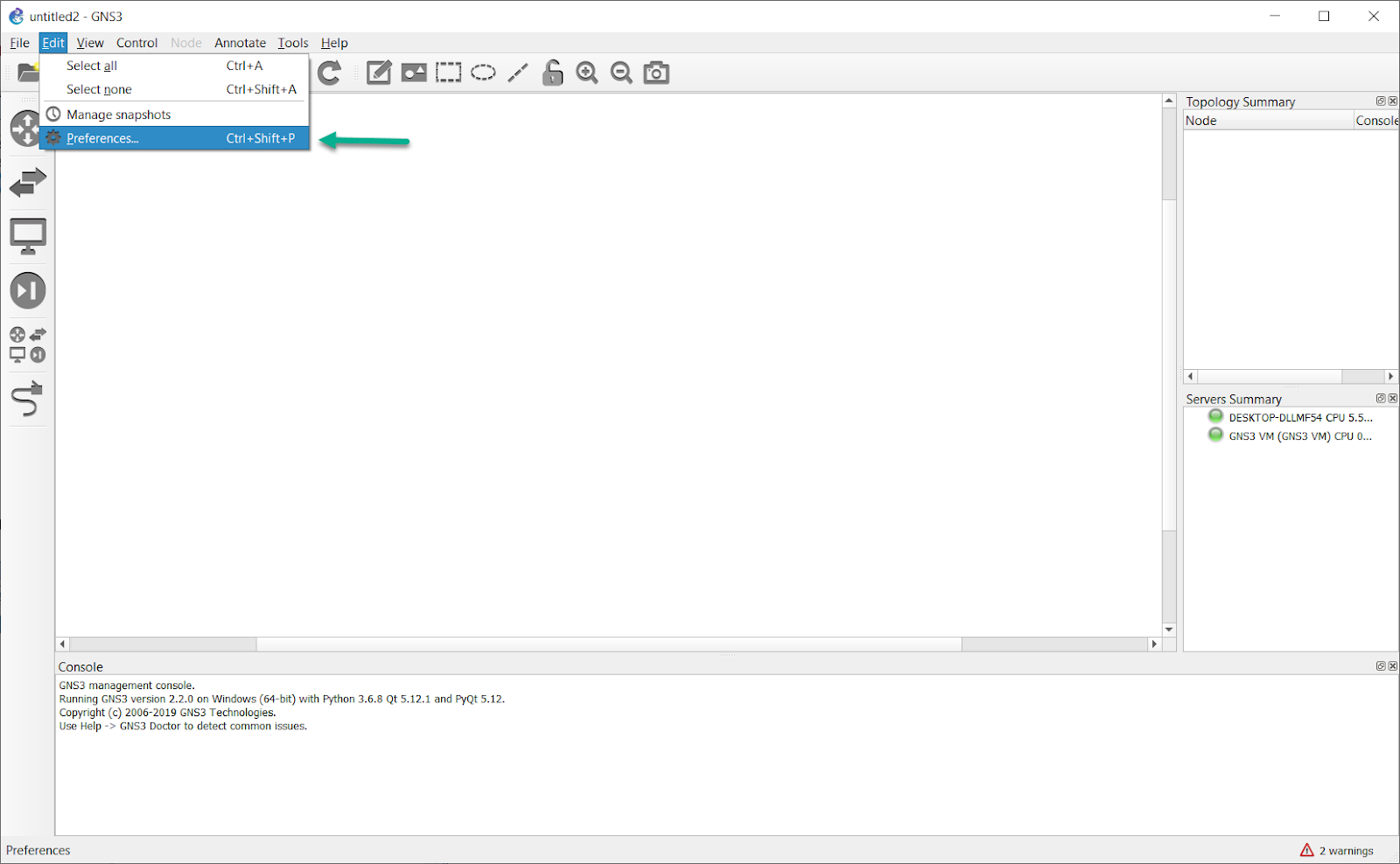The height and width of the screenshot is (864, 1400).
Task: Click the GNS3 VM green status light
Action: point(1215,435)
